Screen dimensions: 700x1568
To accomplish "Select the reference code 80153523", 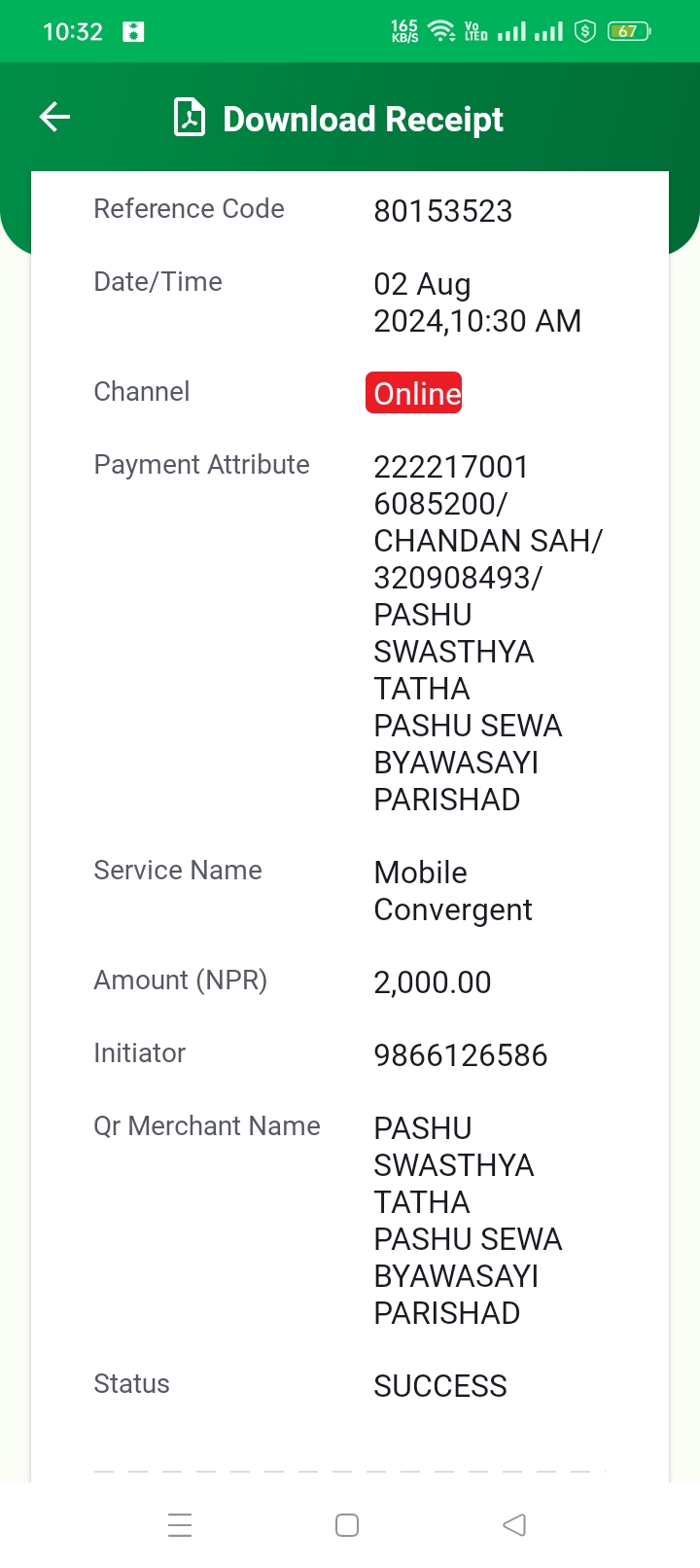I will click(x=442, y=211).
